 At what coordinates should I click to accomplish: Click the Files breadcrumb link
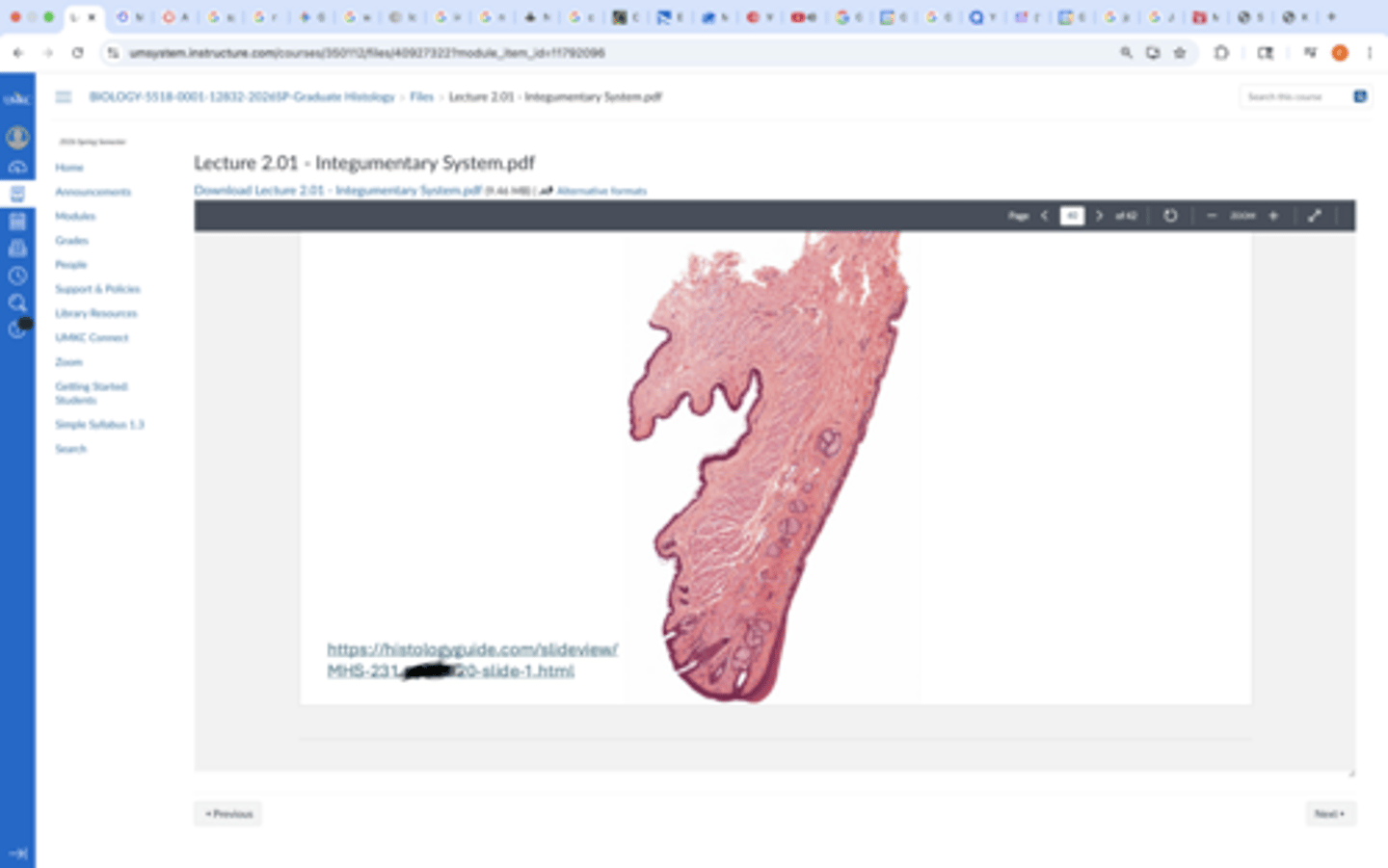421,96
